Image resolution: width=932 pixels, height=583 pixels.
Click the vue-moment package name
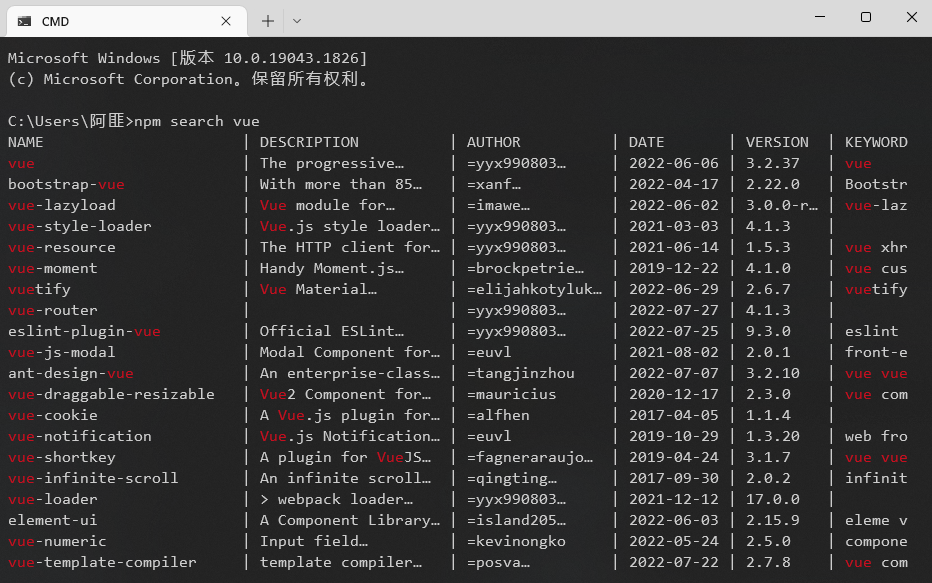coord(52,269)
